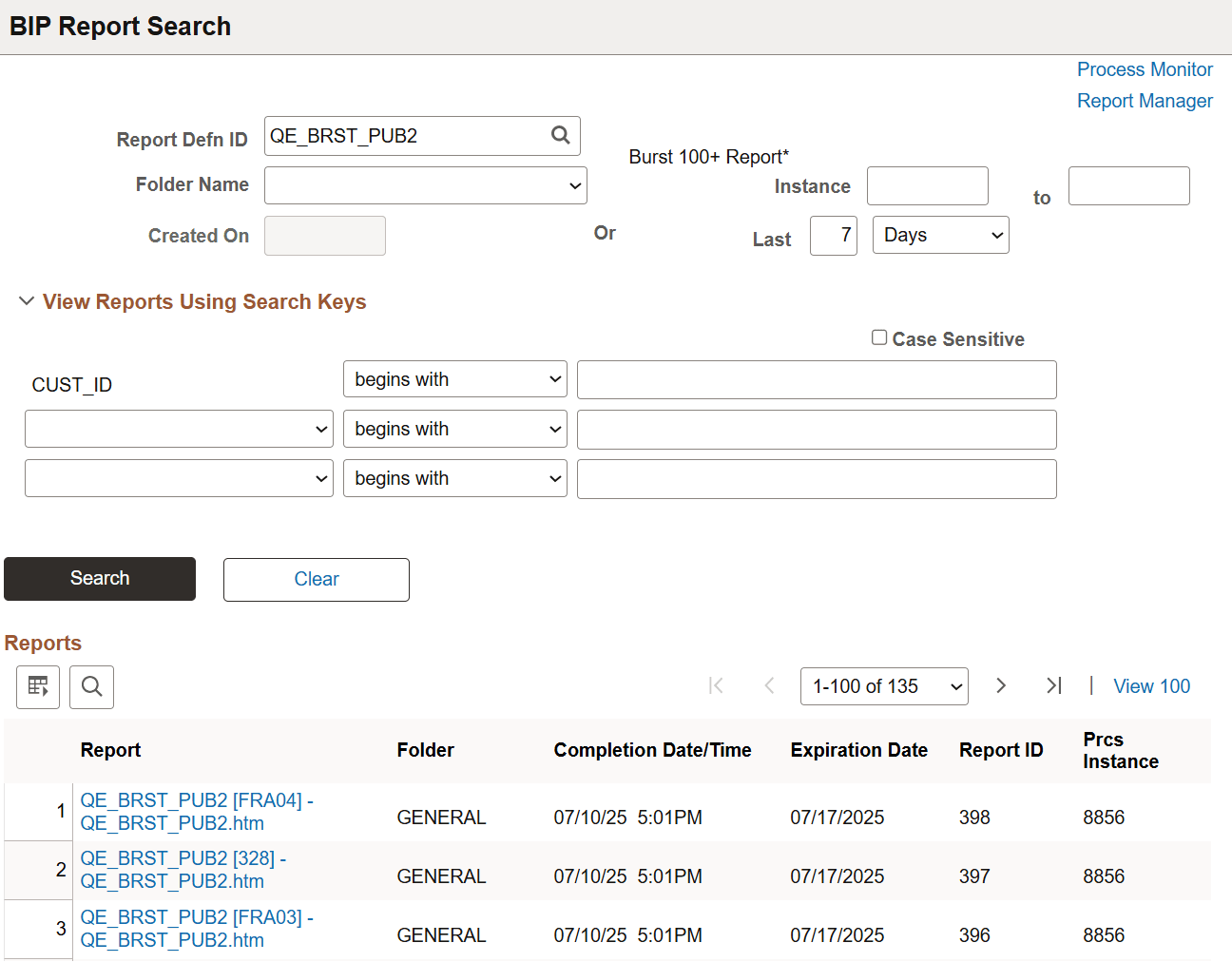This screenshot has height=962, width=1232.
Task: Jump to last page of results
Action: [x=1053, y=685]
